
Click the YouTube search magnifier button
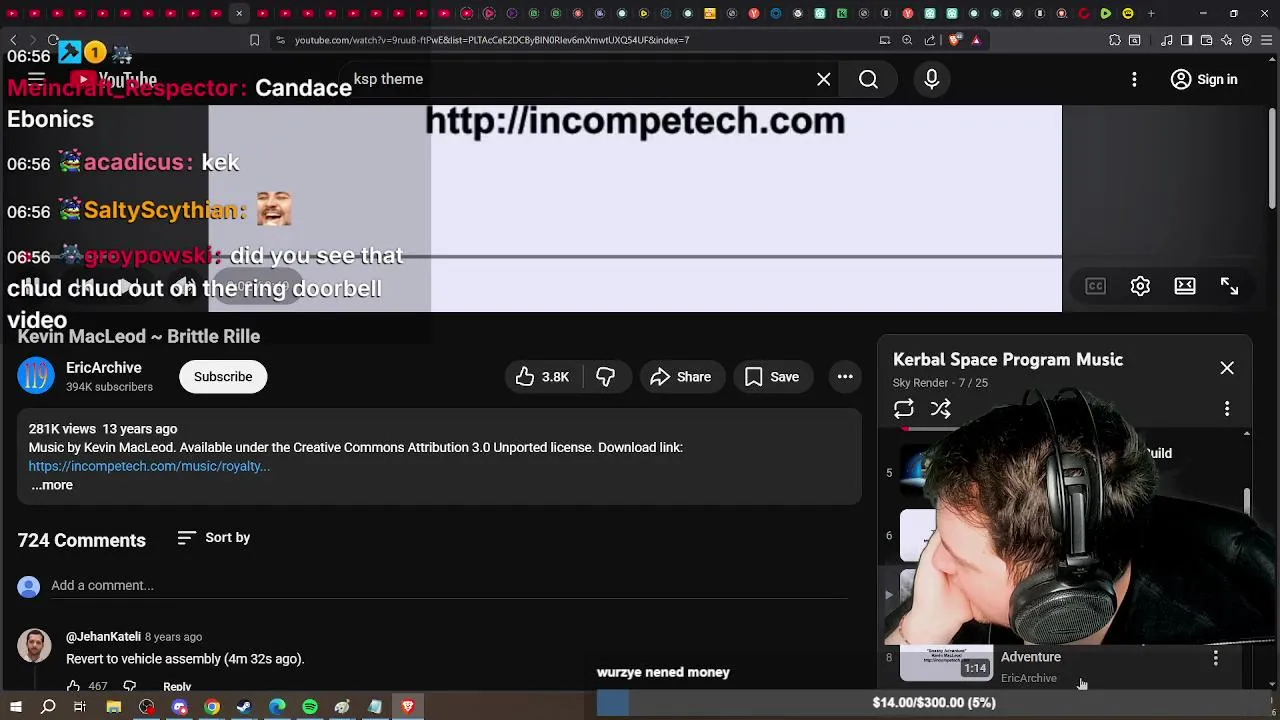click(868, 79)
